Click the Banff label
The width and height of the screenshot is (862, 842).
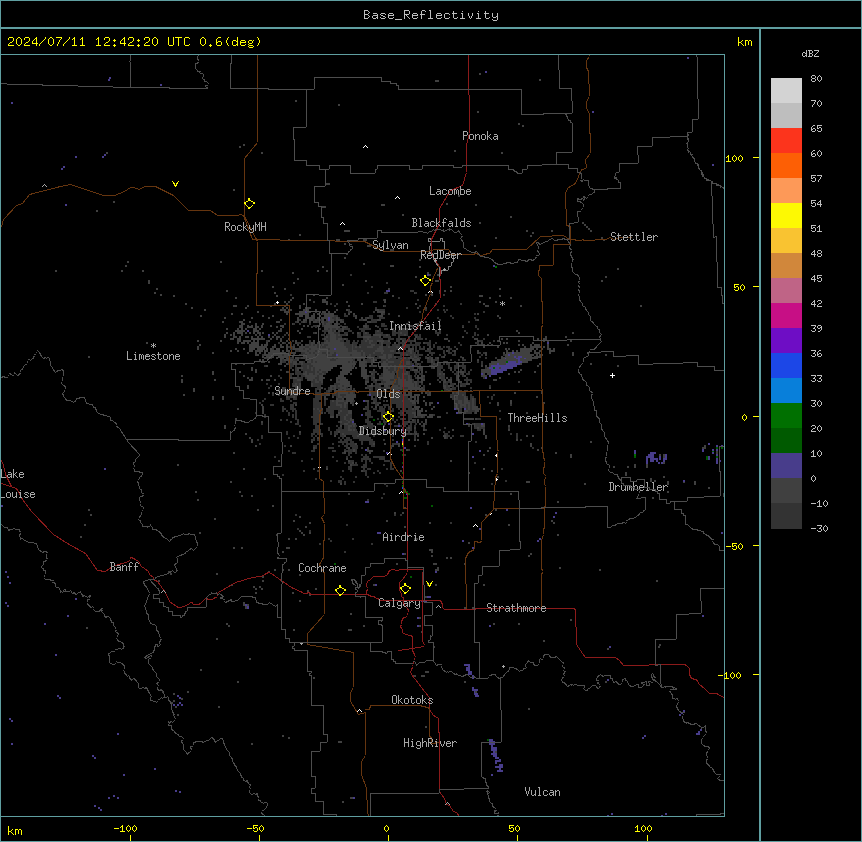124,567
